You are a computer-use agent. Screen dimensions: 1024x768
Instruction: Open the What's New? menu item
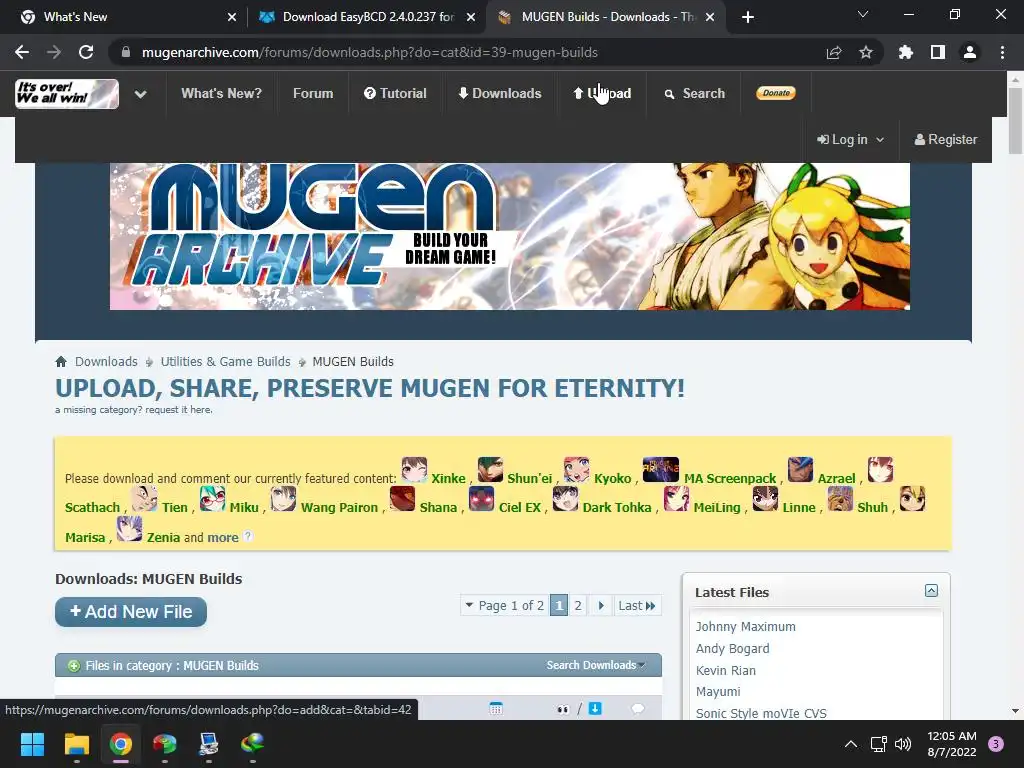coord(221,93)
